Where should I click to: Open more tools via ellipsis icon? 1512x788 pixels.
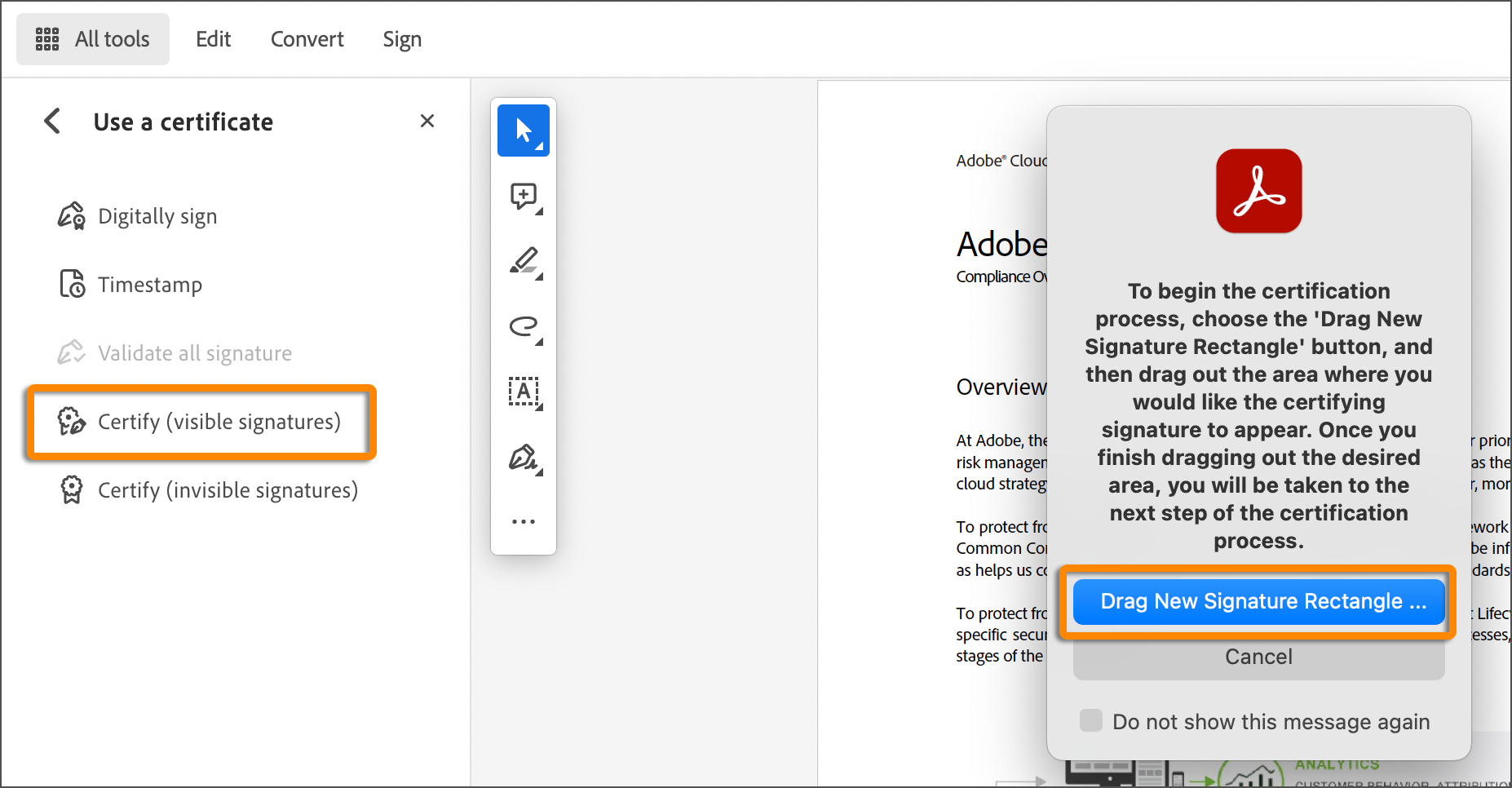coord(523,520)
